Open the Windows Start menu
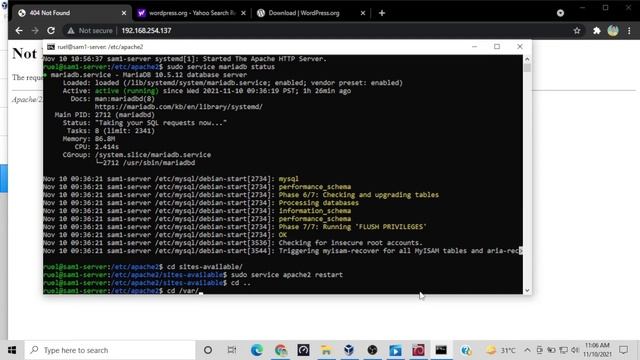 12,350
